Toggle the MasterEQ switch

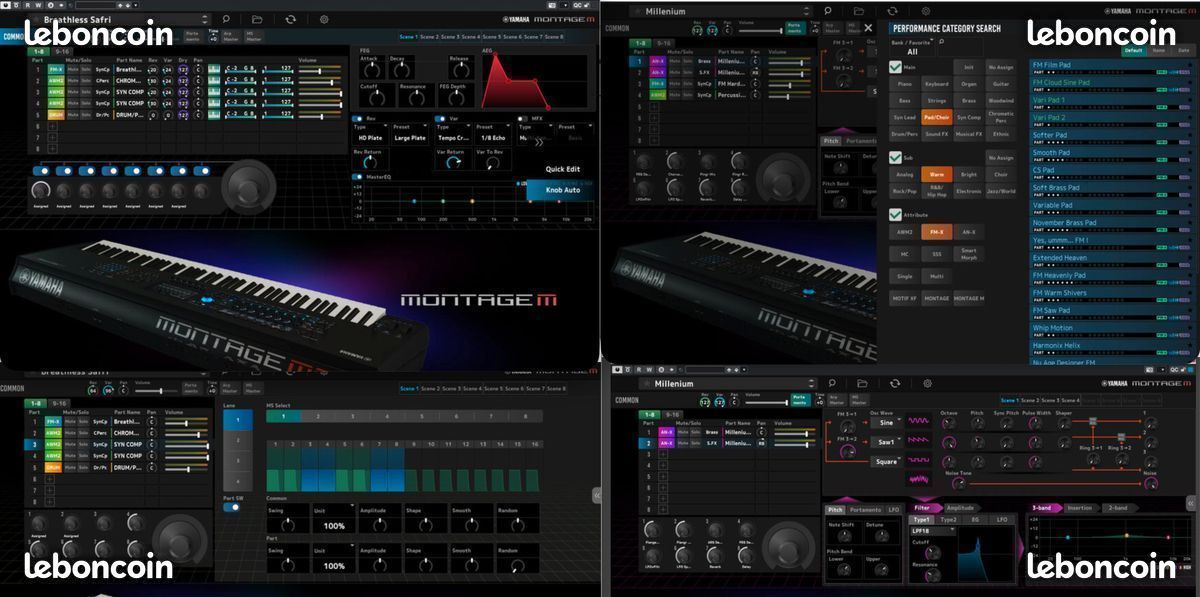[359, 177]
